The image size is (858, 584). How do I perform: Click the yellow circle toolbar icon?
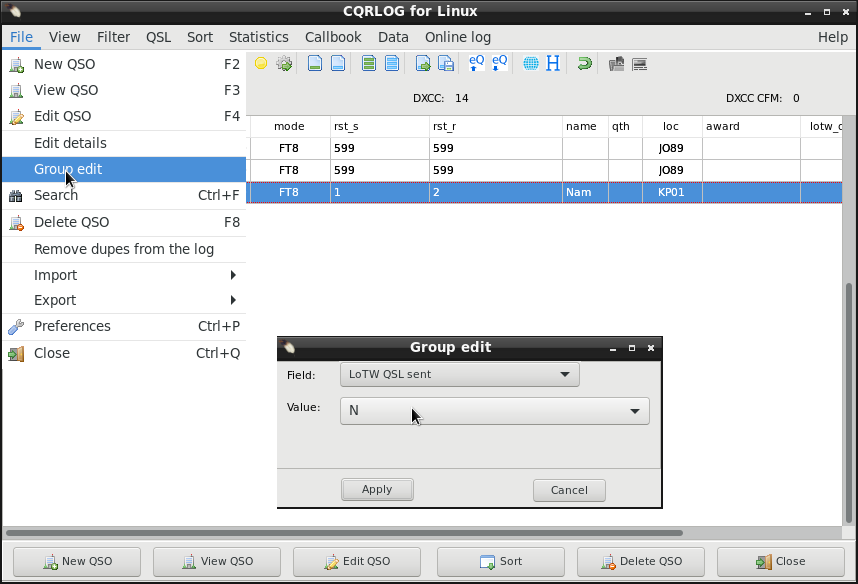pyautogui.click(x=261, y=63)
